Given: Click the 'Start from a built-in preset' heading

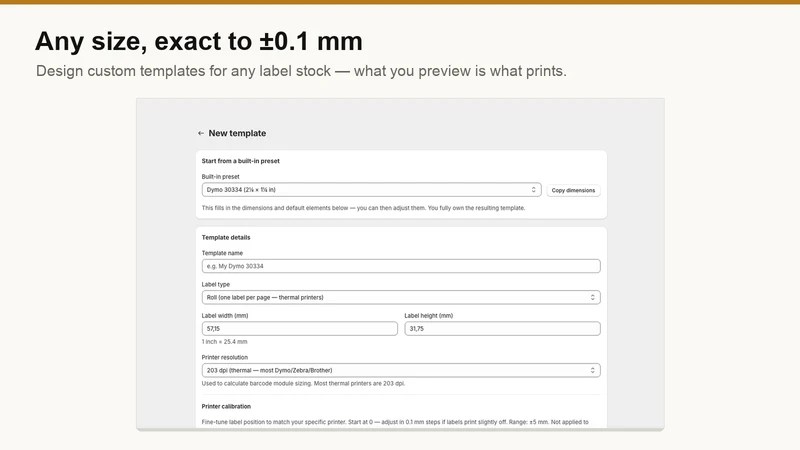Looking at the screenshot, I should pos(241,161).
